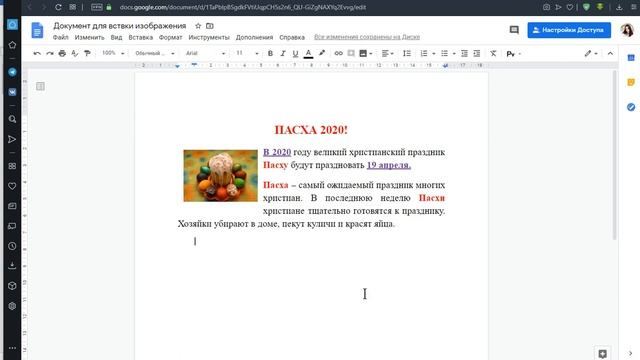This screenshot has height=360, width=640.
Task: Open browser sidebar settings gear
Action: [12, 306]
